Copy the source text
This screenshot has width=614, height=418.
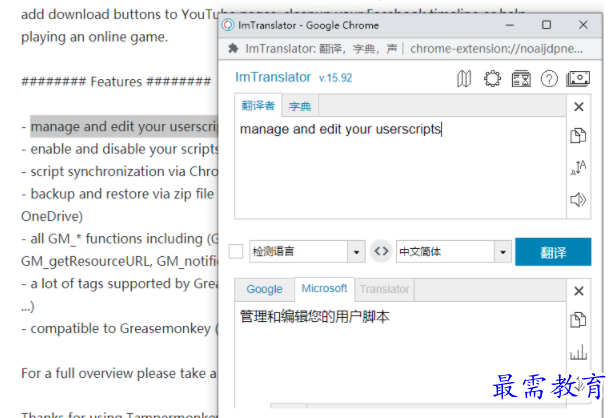pos(578,136)
